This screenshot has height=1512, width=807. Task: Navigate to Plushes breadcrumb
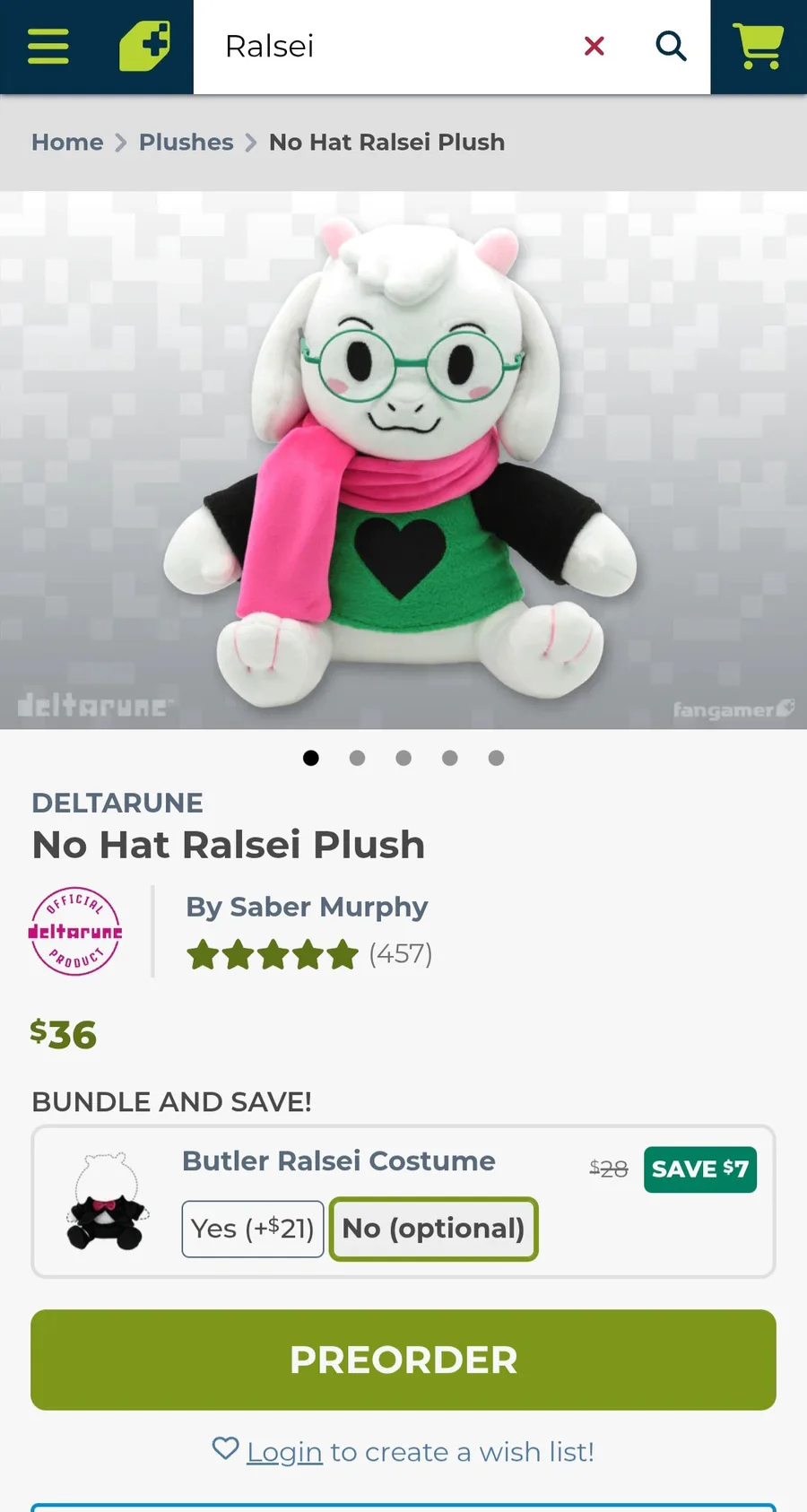pos(186,143)
